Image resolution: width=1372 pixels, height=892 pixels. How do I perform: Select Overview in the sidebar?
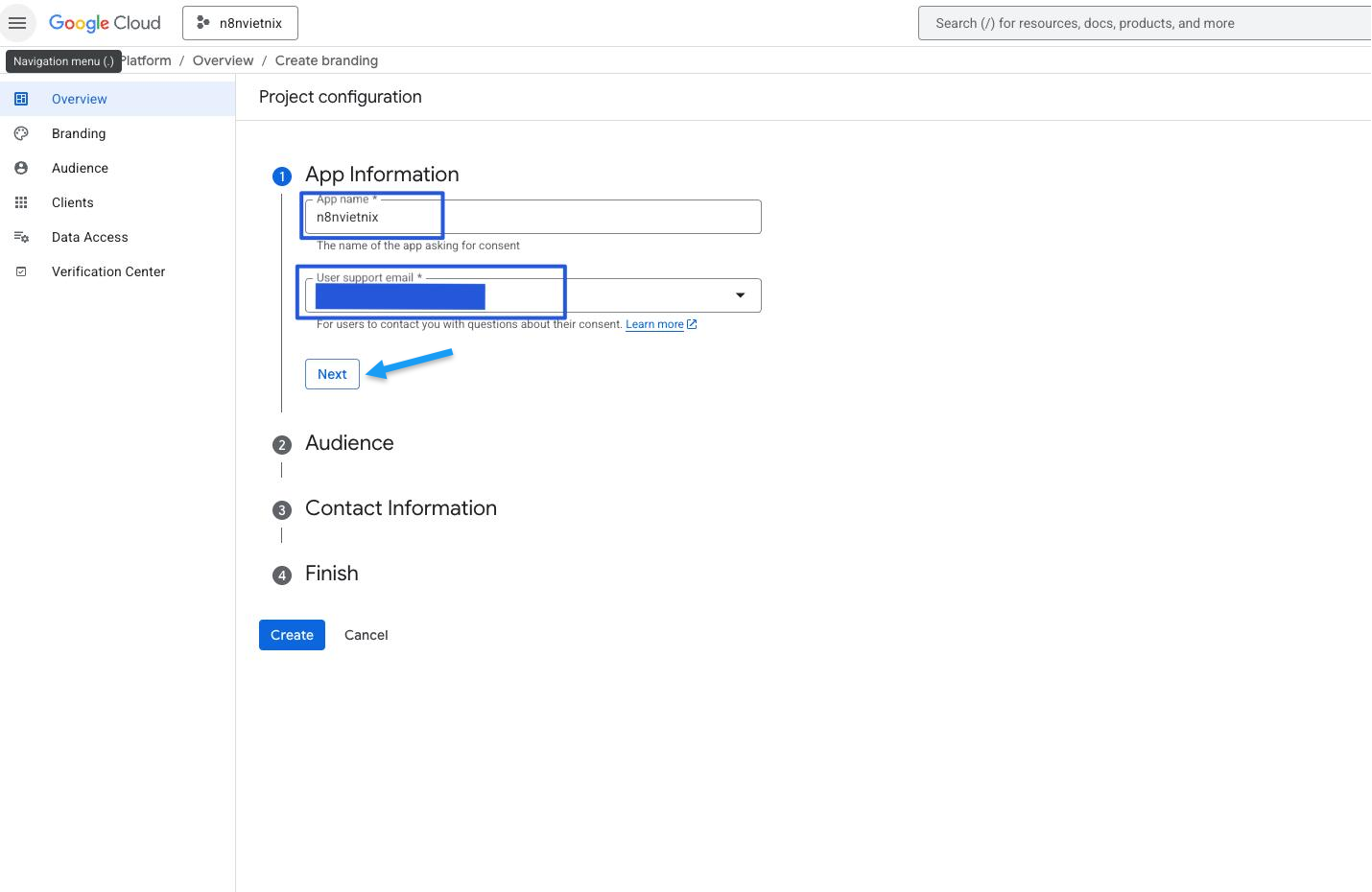coord(117,99)
